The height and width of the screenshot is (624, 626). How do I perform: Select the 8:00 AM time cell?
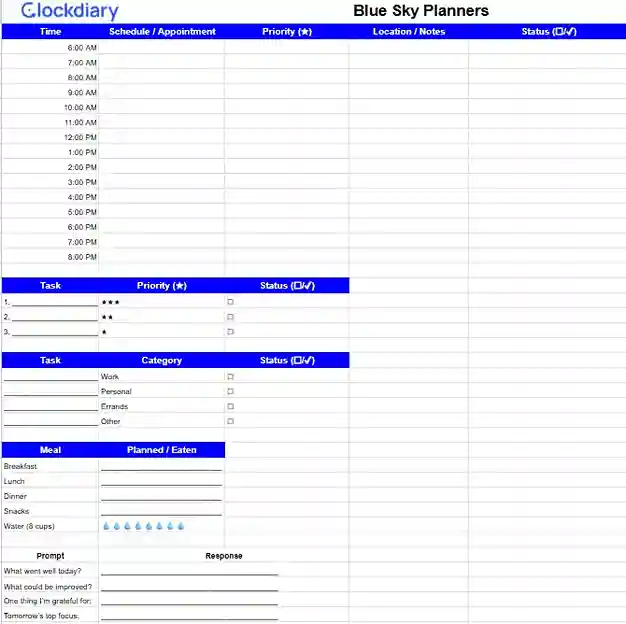click(x=50, y=77)
